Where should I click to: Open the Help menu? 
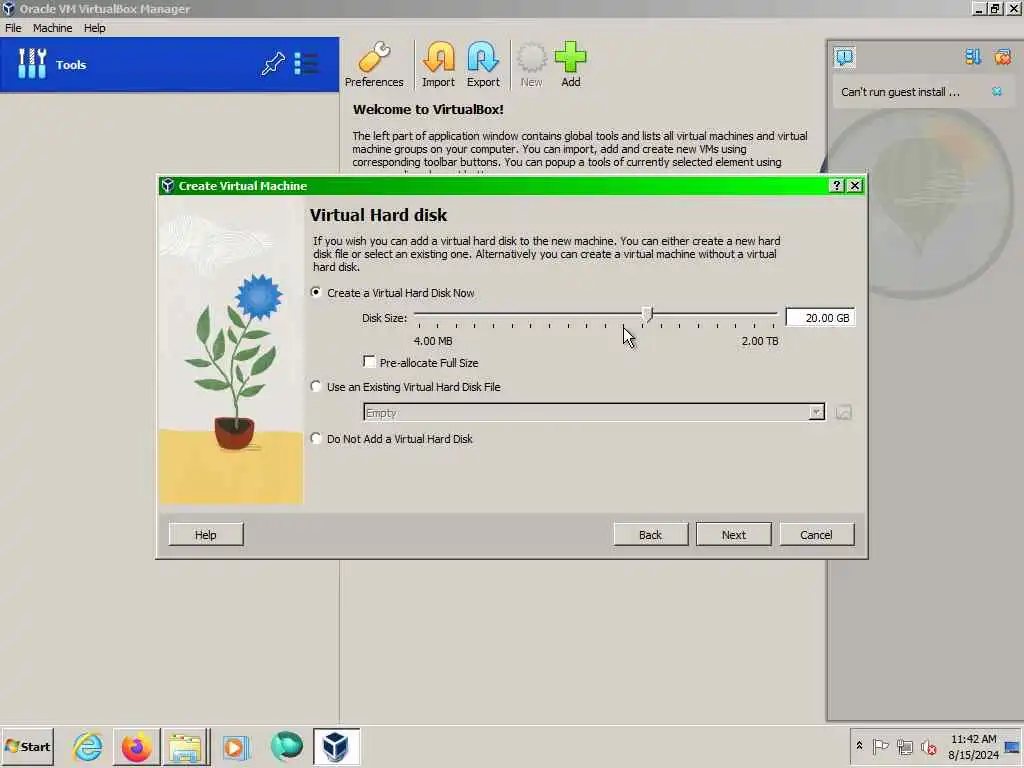95,28
